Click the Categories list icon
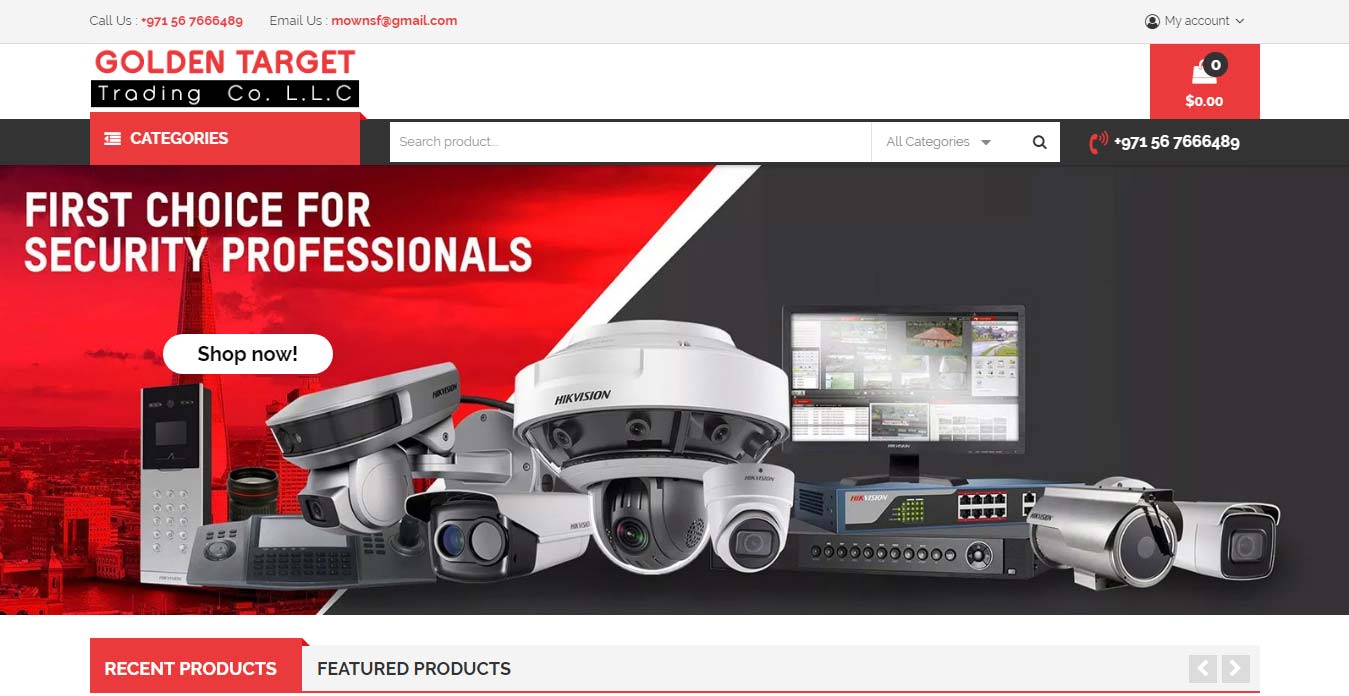 coord(113,139)
